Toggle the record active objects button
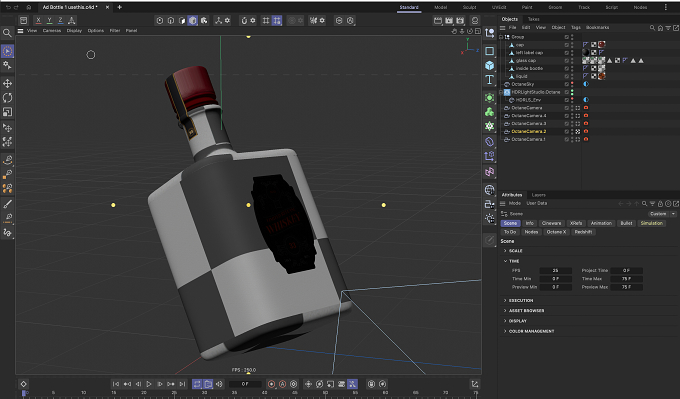 [x=271, y=384]
